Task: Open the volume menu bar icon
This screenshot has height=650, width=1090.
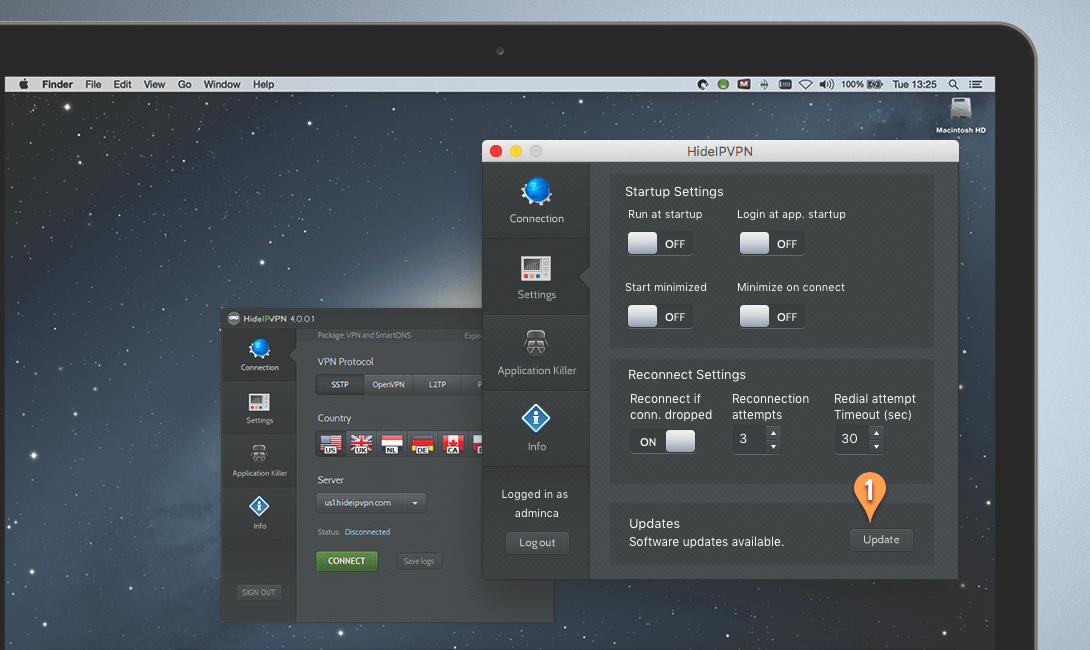Action: (x=826, y=84)
